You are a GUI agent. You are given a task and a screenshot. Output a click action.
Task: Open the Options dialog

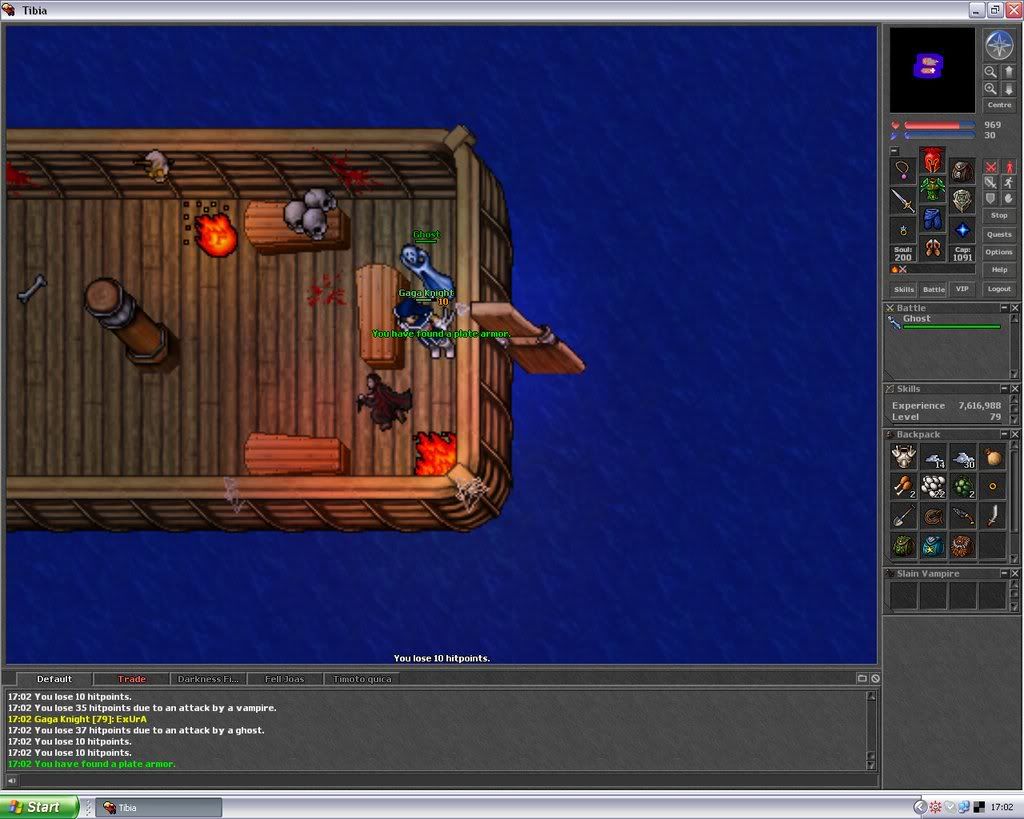pos(999,252)
